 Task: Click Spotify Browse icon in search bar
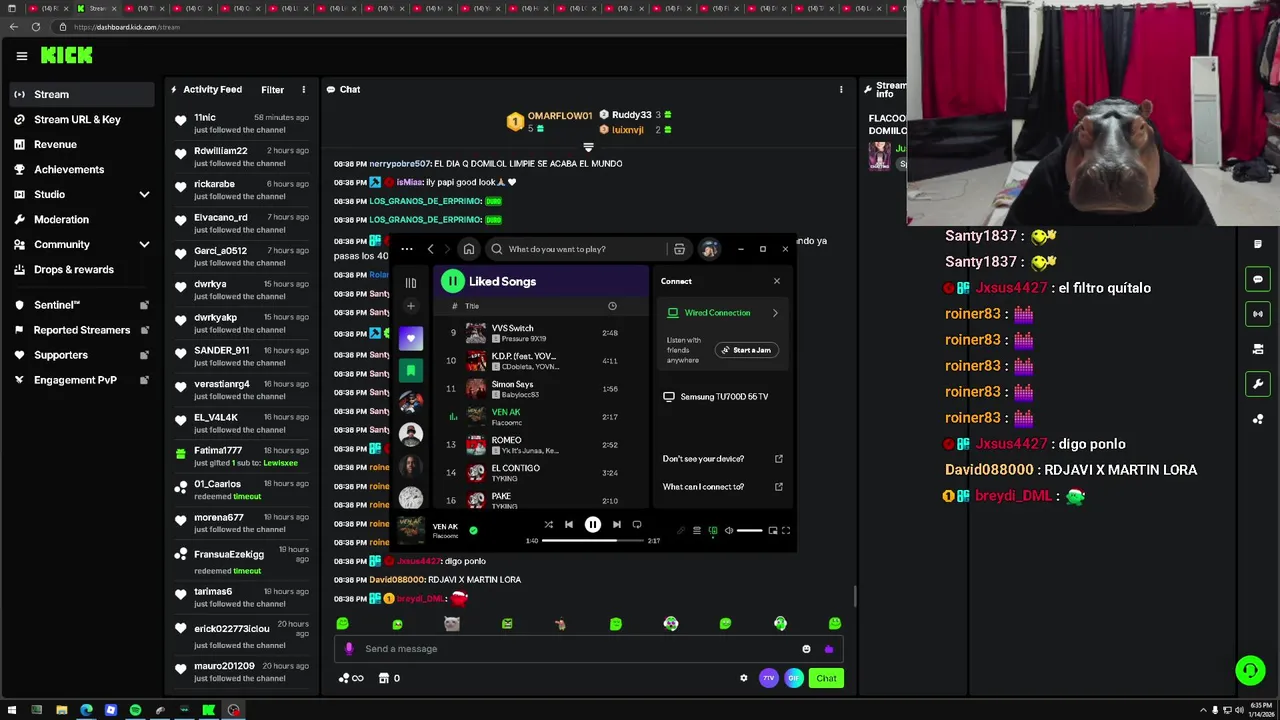click(x=679, y=249)
